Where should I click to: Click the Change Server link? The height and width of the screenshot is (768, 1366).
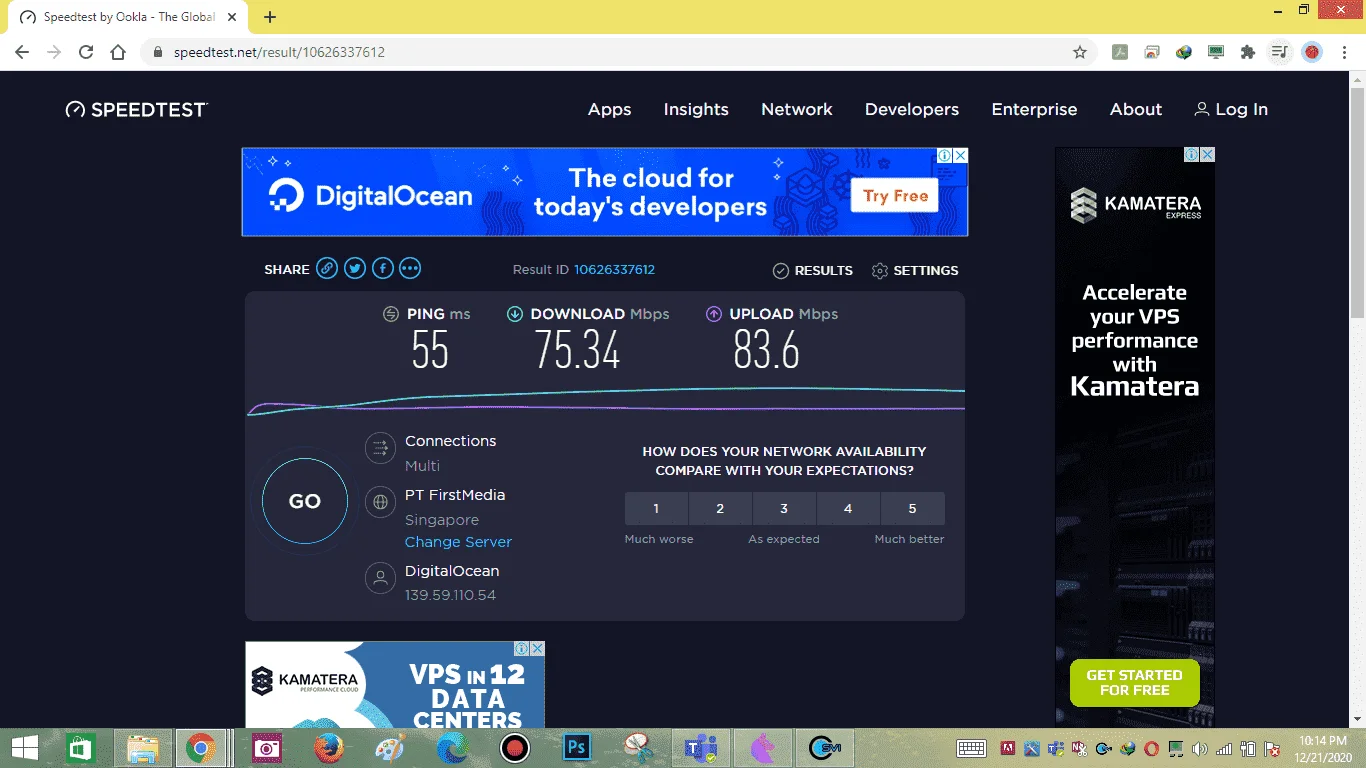pos(458,542)
